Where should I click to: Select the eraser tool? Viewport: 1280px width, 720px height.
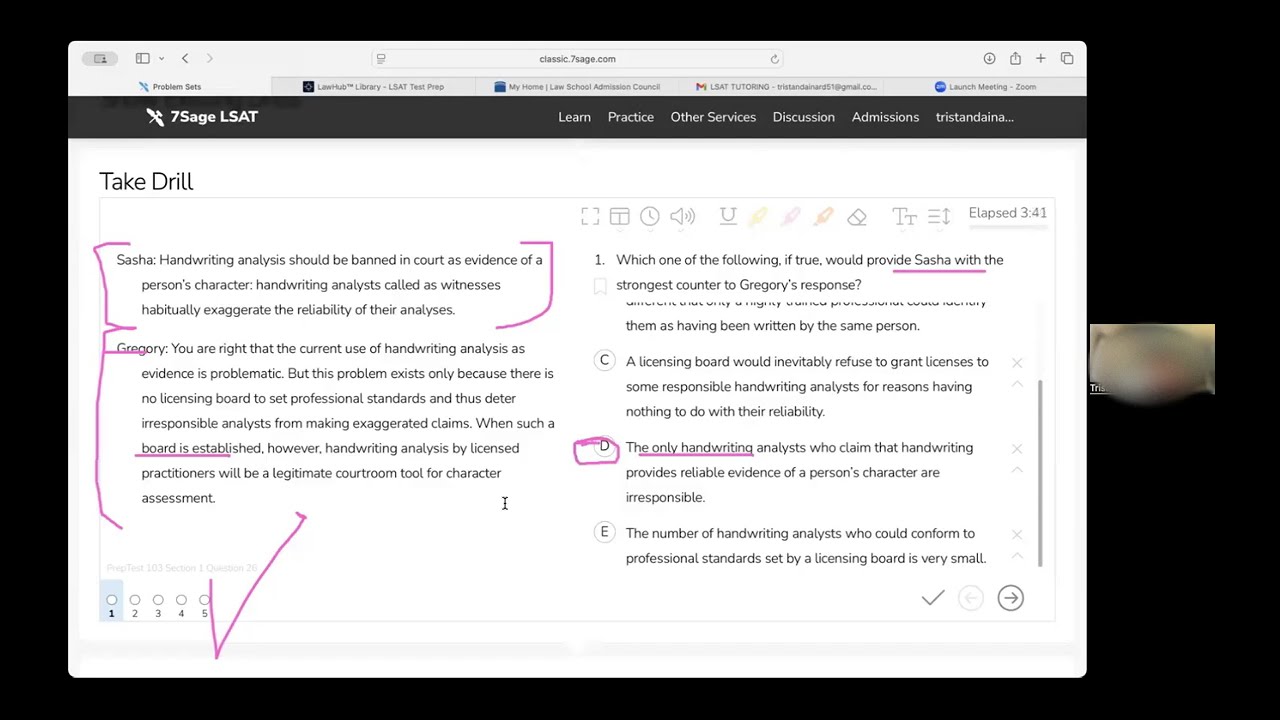point(857,217)
